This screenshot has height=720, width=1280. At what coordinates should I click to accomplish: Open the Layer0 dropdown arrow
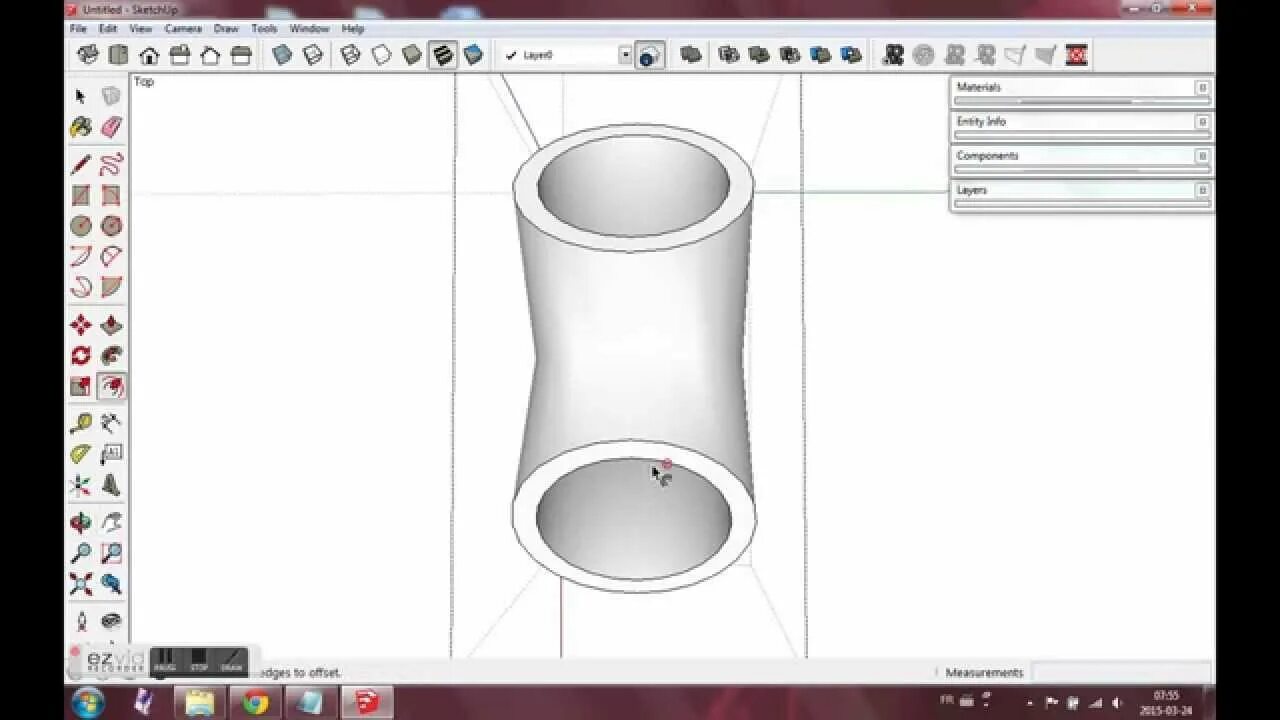(625, 55)
